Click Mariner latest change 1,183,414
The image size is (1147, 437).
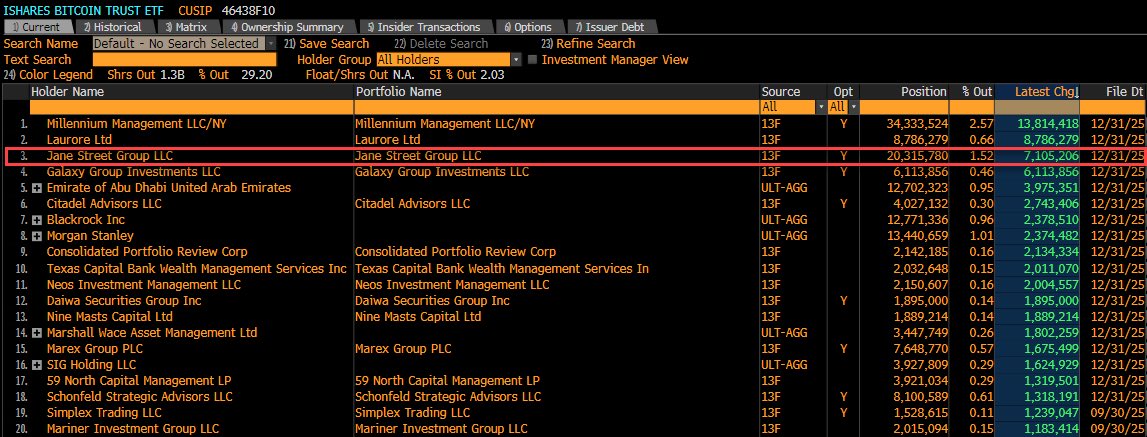coord(1052,429)
